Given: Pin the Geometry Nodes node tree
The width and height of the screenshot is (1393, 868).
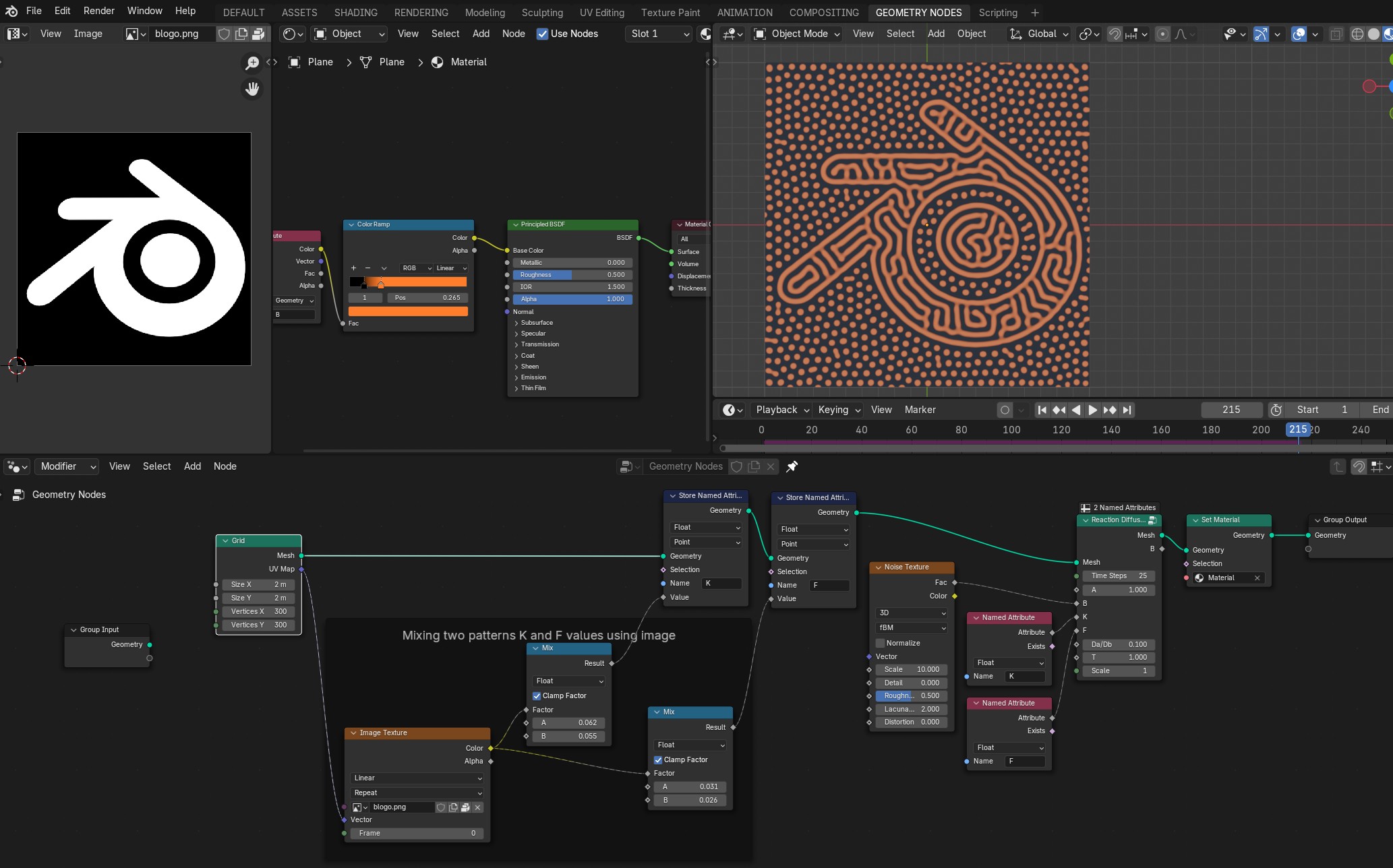Looking at the screenshot, I should coord(792,466).
